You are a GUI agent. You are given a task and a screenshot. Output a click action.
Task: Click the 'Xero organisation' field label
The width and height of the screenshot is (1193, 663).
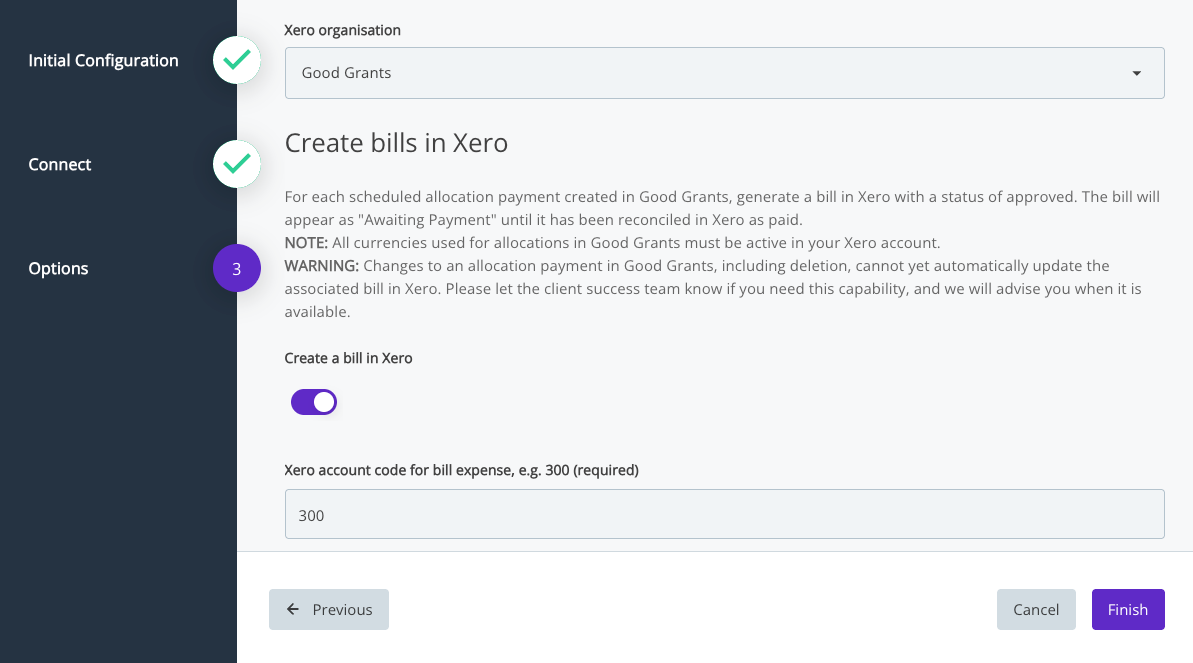click(x=342, y=30)
